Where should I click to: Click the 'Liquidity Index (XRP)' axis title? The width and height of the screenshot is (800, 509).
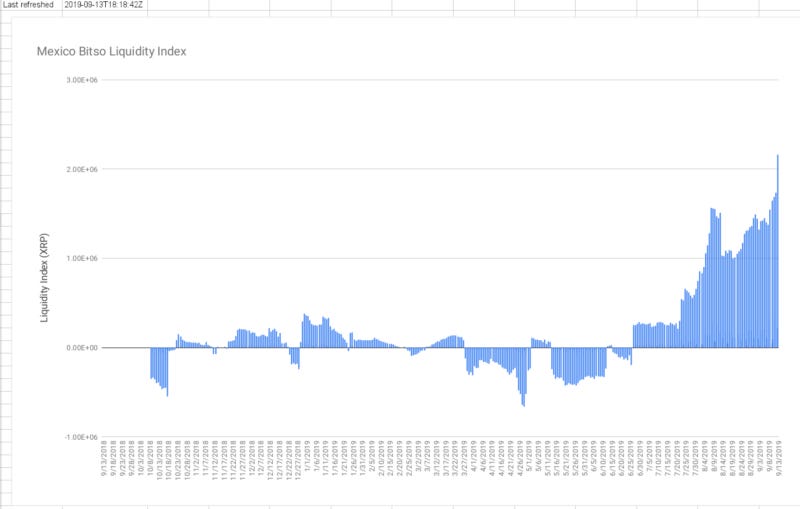pos(44,278)
